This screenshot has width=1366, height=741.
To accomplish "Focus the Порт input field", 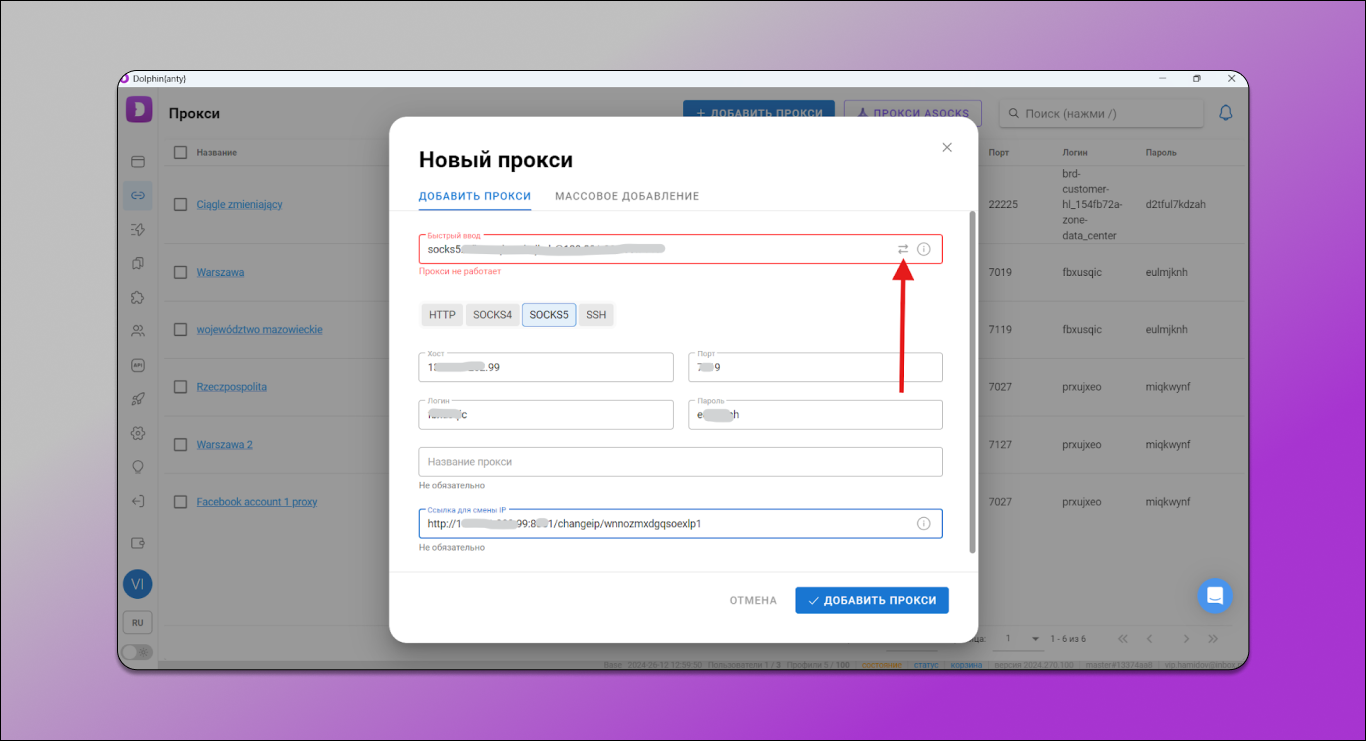I will pyautogui.click(x=815, y=367).
